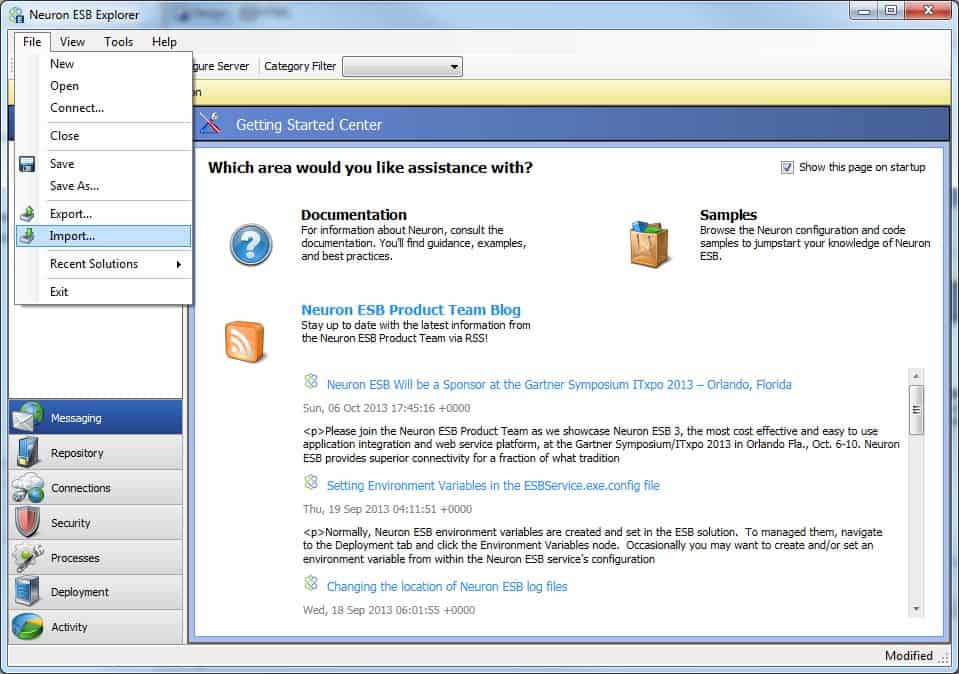This screenshot has height=674, width=959.
Task: Click the Deployment server icon in sidebar
Action: (28, 592)
